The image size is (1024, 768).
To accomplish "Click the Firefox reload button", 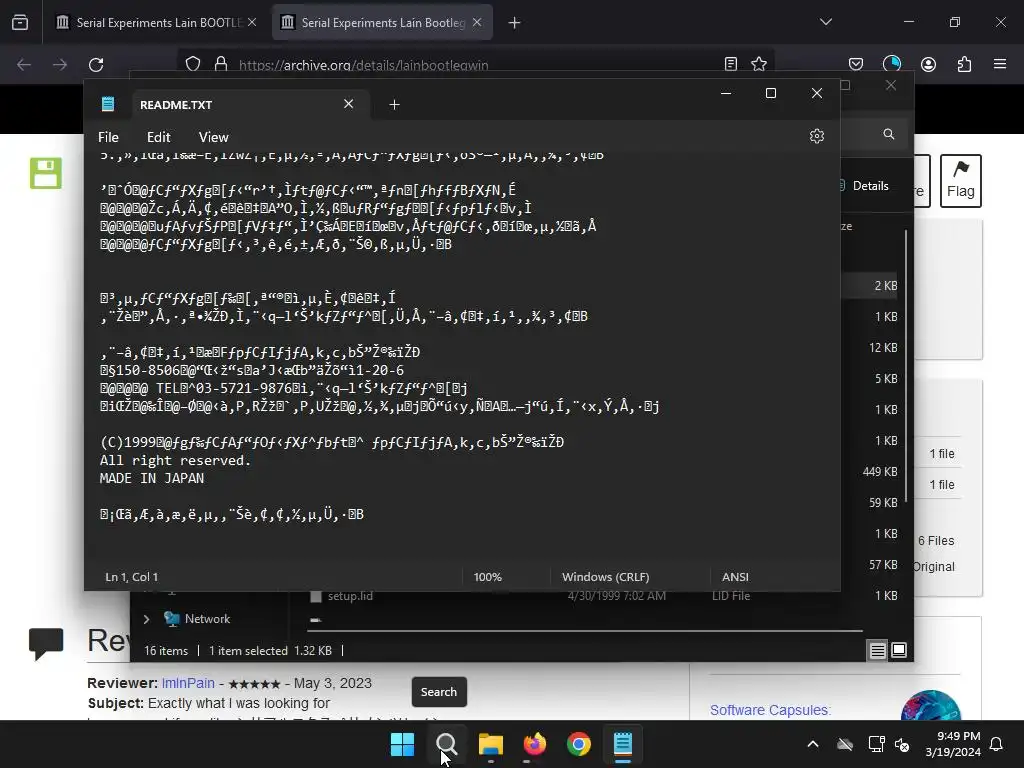I will point(96,65).
